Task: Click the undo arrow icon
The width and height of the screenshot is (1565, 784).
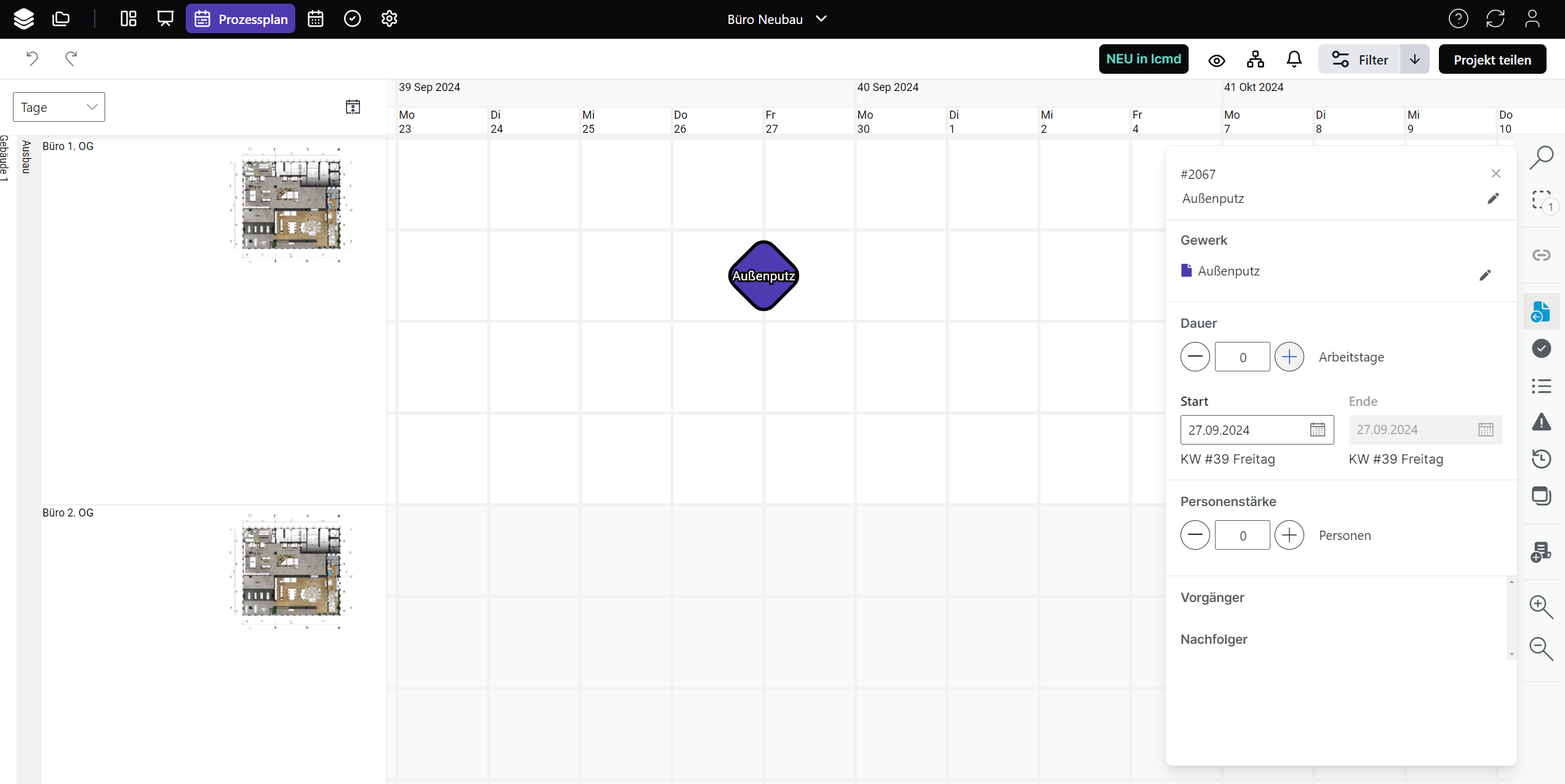Action: tap(32, 58)
